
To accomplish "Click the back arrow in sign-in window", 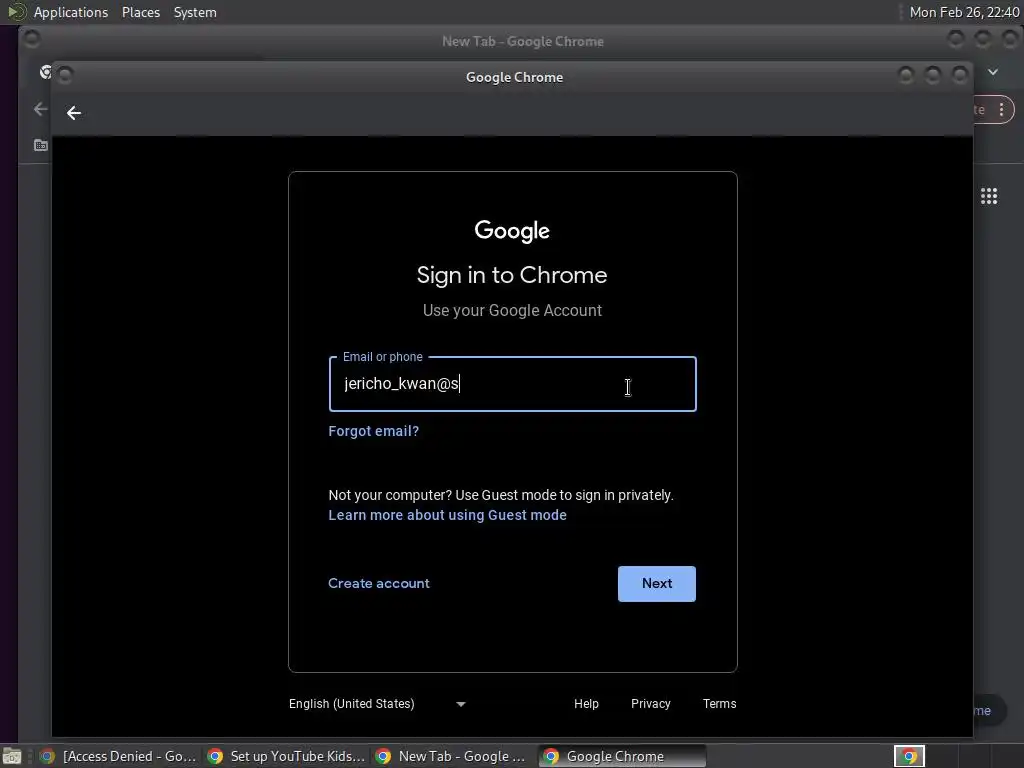I will pyautogui.click(x=74, y=113).
